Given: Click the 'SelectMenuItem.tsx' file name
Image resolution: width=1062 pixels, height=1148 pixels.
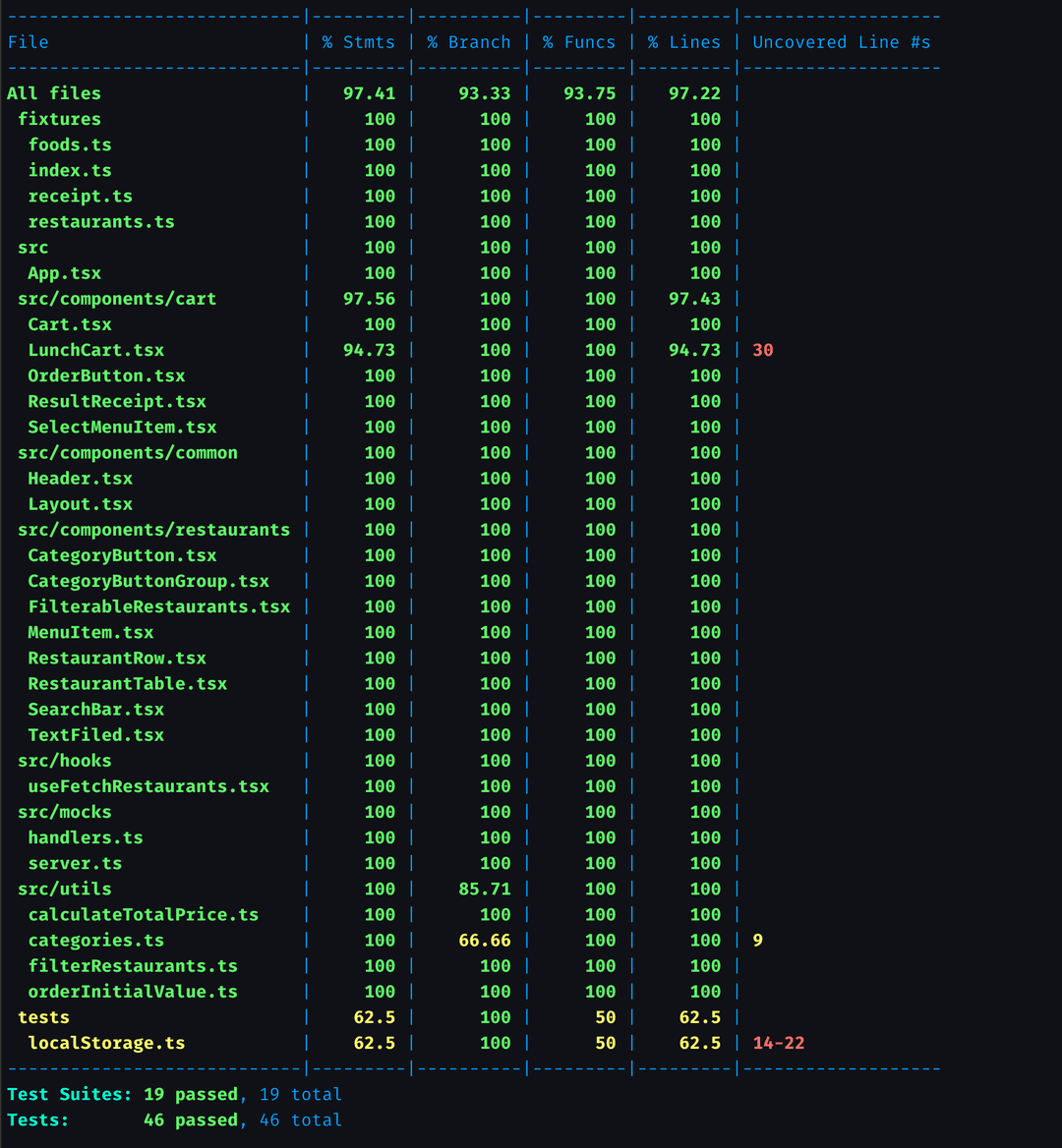Looking at the screenshot, I should click(x=122, y=427).
